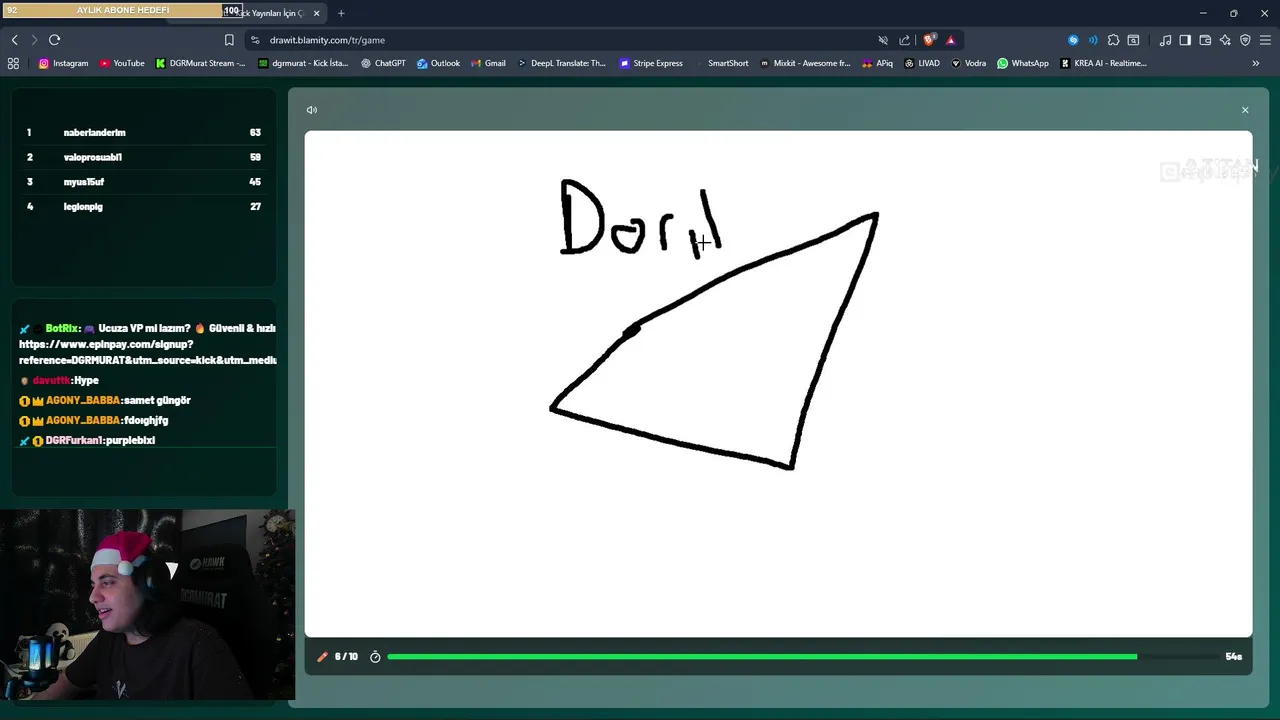
Task: Open the Gmail bookmark
Action: 488,63
